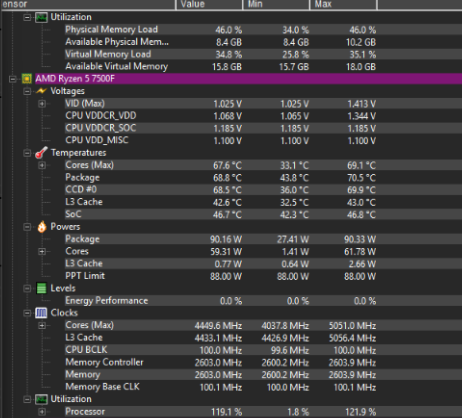Viewport: 462px width, 418px height.
Task: Click the Clocks waveform icon
Action: click(x=41, y=313)
